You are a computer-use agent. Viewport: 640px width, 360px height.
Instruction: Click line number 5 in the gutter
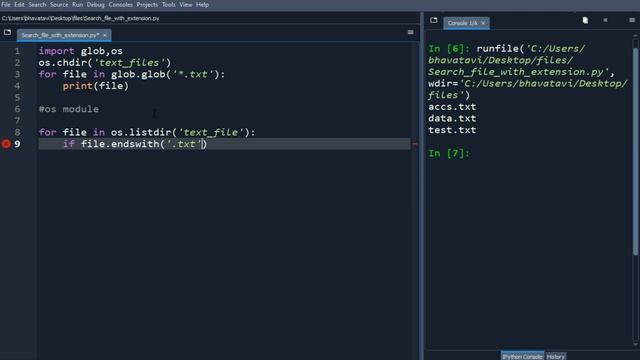(x=17, y=98)
